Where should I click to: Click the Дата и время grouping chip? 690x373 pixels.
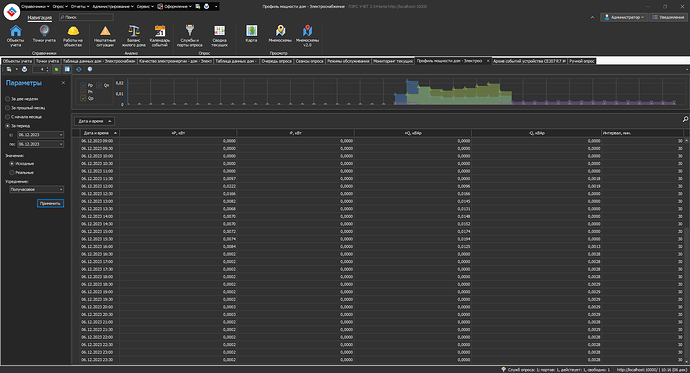click(94, 121)
